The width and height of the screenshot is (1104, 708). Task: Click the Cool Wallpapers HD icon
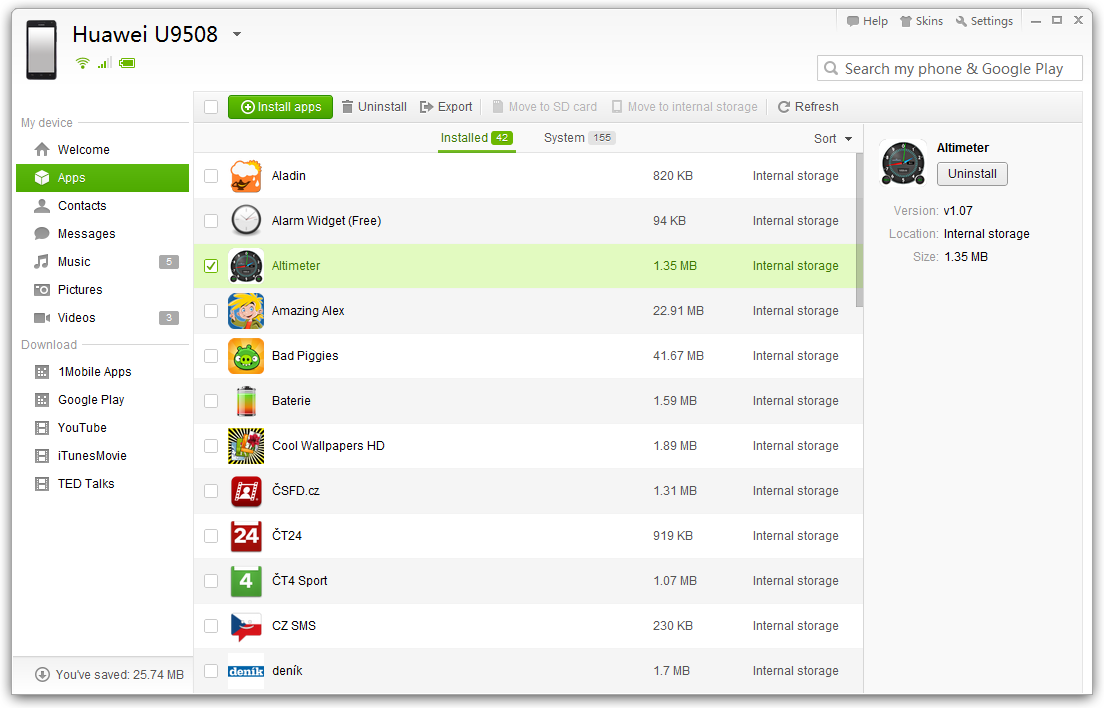246,446
